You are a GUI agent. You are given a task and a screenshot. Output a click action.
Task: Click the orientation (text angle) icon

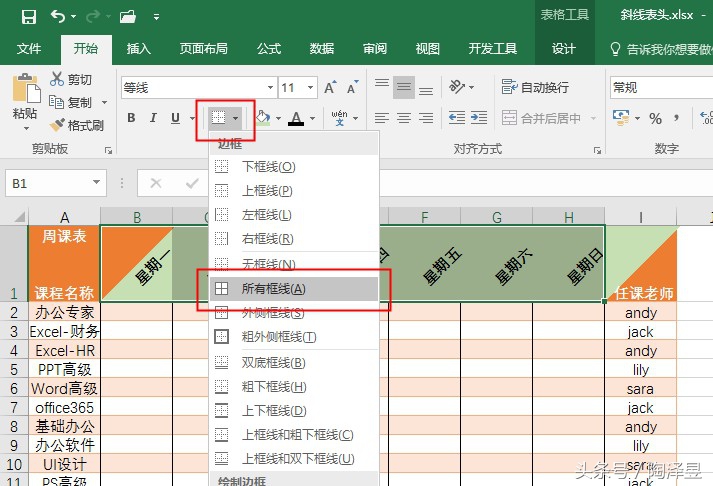coord(457,86)
